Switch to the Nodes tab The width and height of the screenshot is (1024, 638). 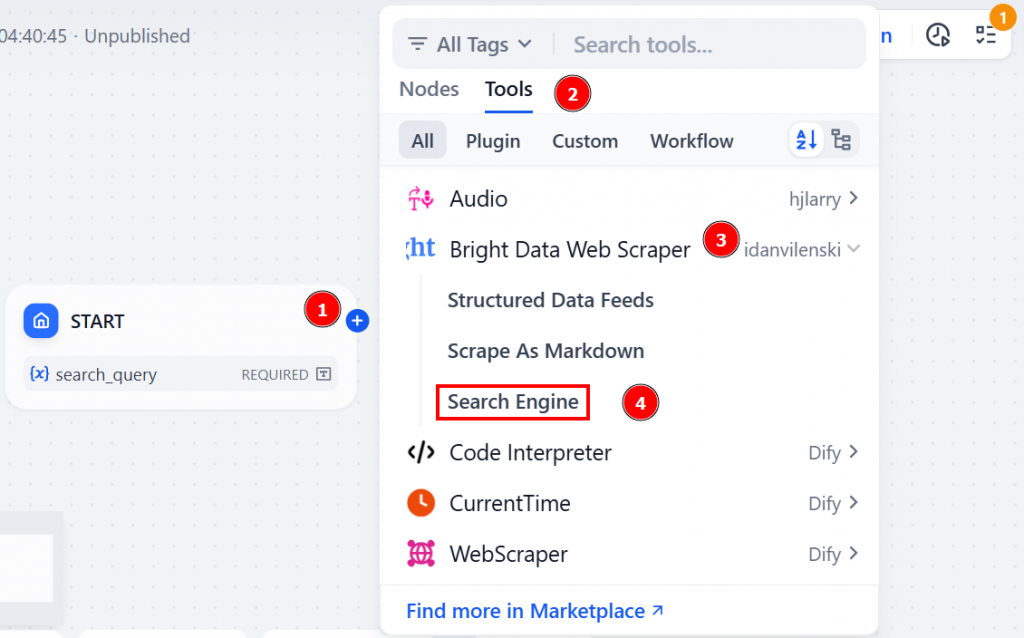pos(428,89)
